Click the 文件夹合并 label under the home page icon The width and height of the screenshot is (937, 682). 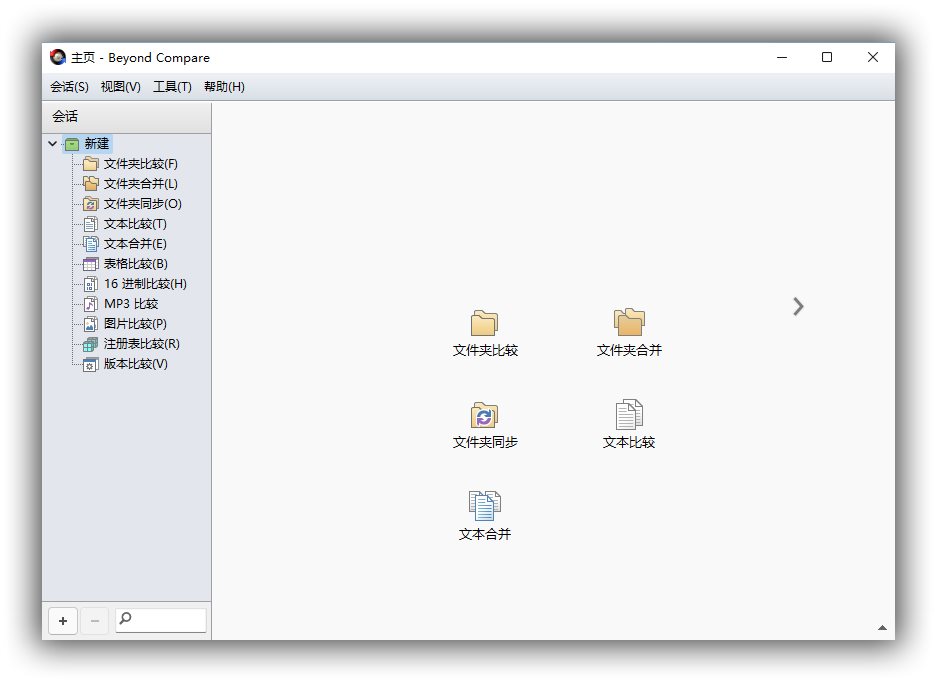[629, 350]
